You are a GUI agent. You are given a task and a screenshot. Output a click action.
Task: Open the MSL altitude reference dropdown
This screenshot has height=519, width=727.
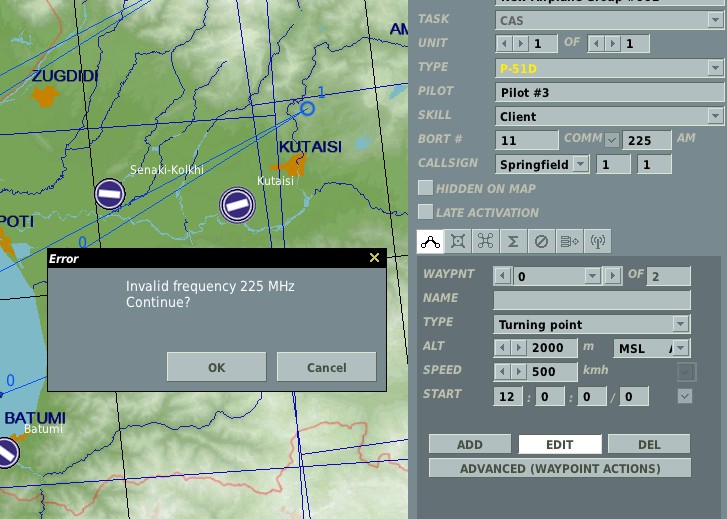(651, 348)
